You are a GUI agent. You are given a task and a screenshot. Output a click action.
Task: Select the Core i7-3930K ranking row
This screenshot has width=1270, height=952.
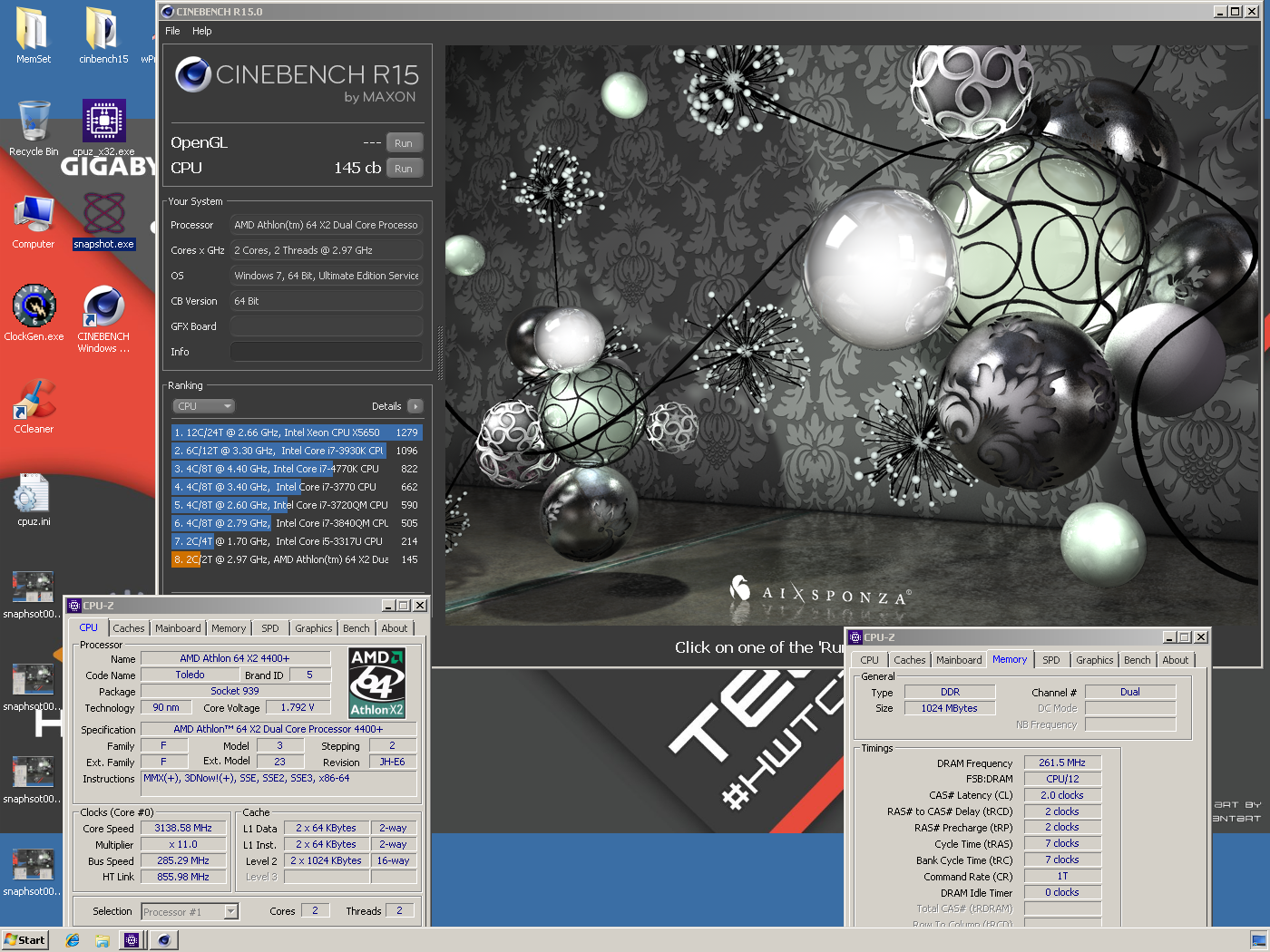[x=297, y=451]
